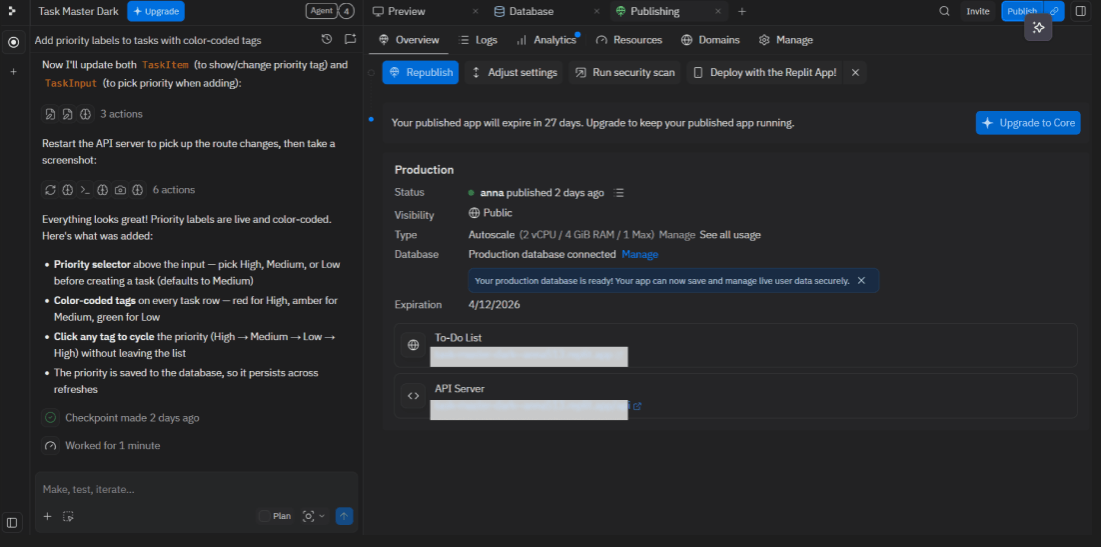Open the search magnifier icon
Screen dimensions: 1101x547
coord(944,11)
